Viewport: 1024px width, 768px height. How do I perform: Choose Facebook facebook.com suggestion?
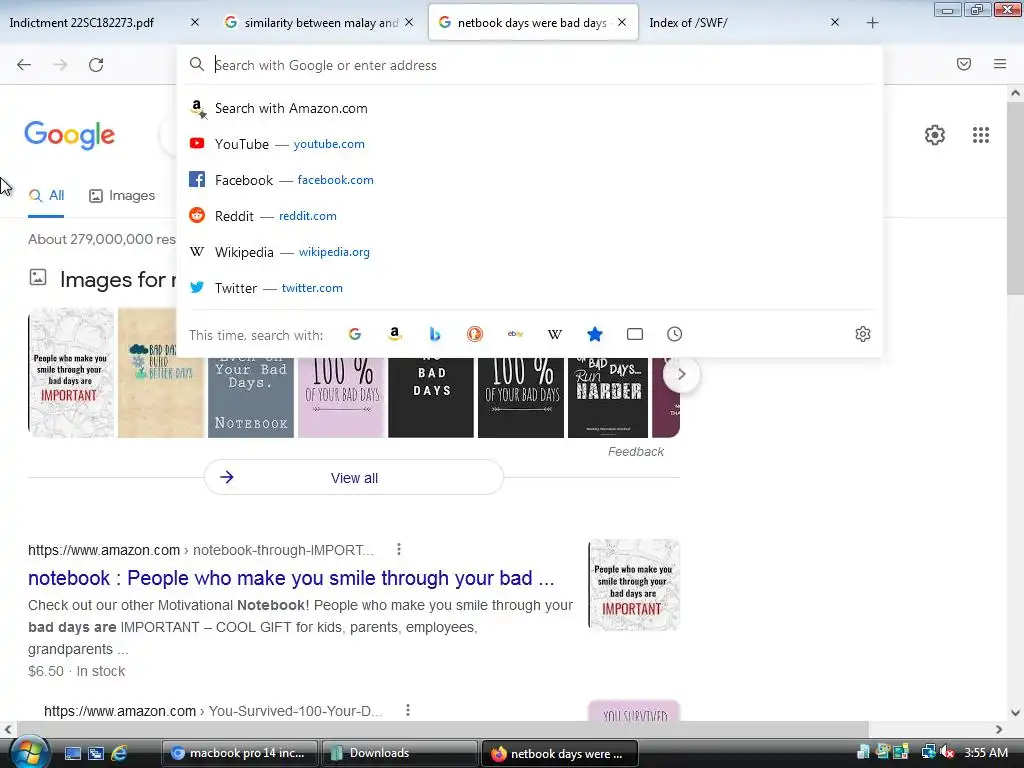coord(530,180)
